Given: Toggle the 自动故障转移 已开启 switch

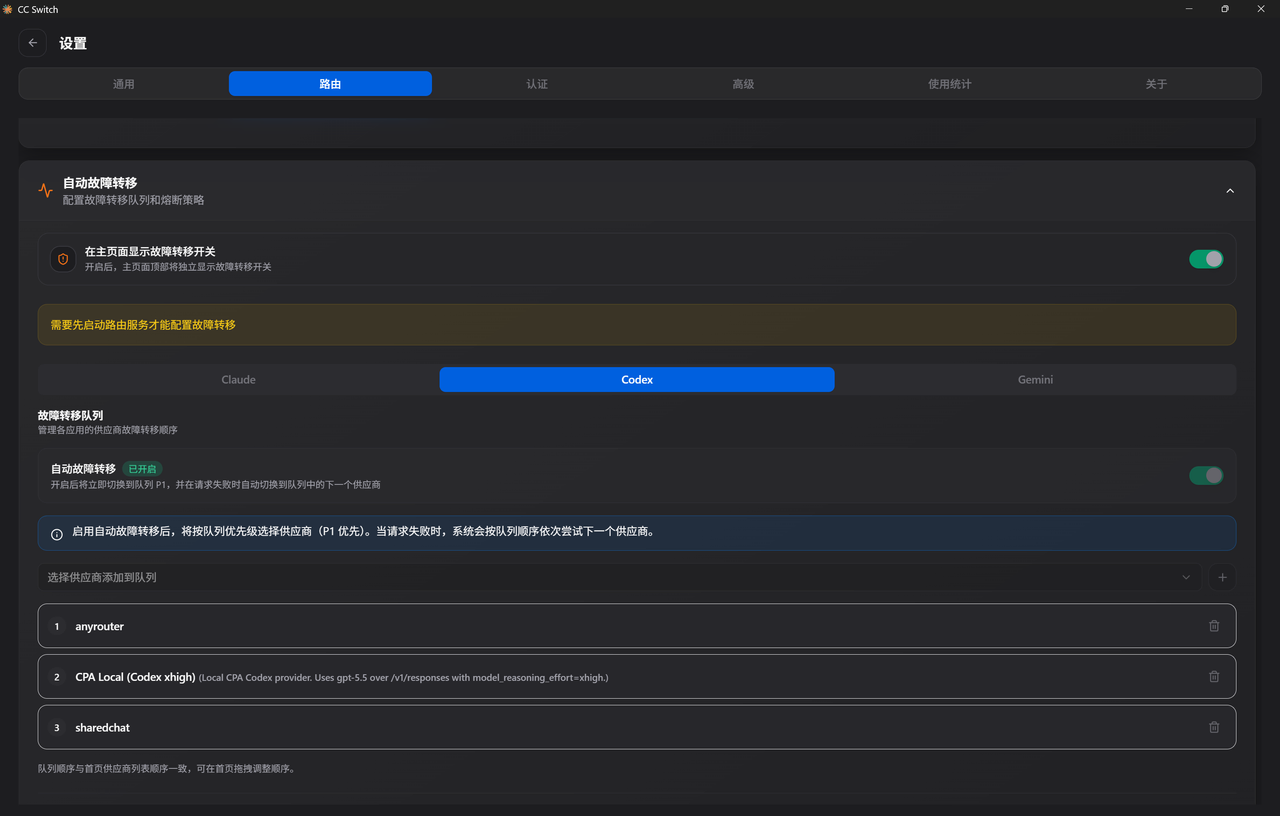Looking at the screenshot, I should click(x=1206, y=475).
